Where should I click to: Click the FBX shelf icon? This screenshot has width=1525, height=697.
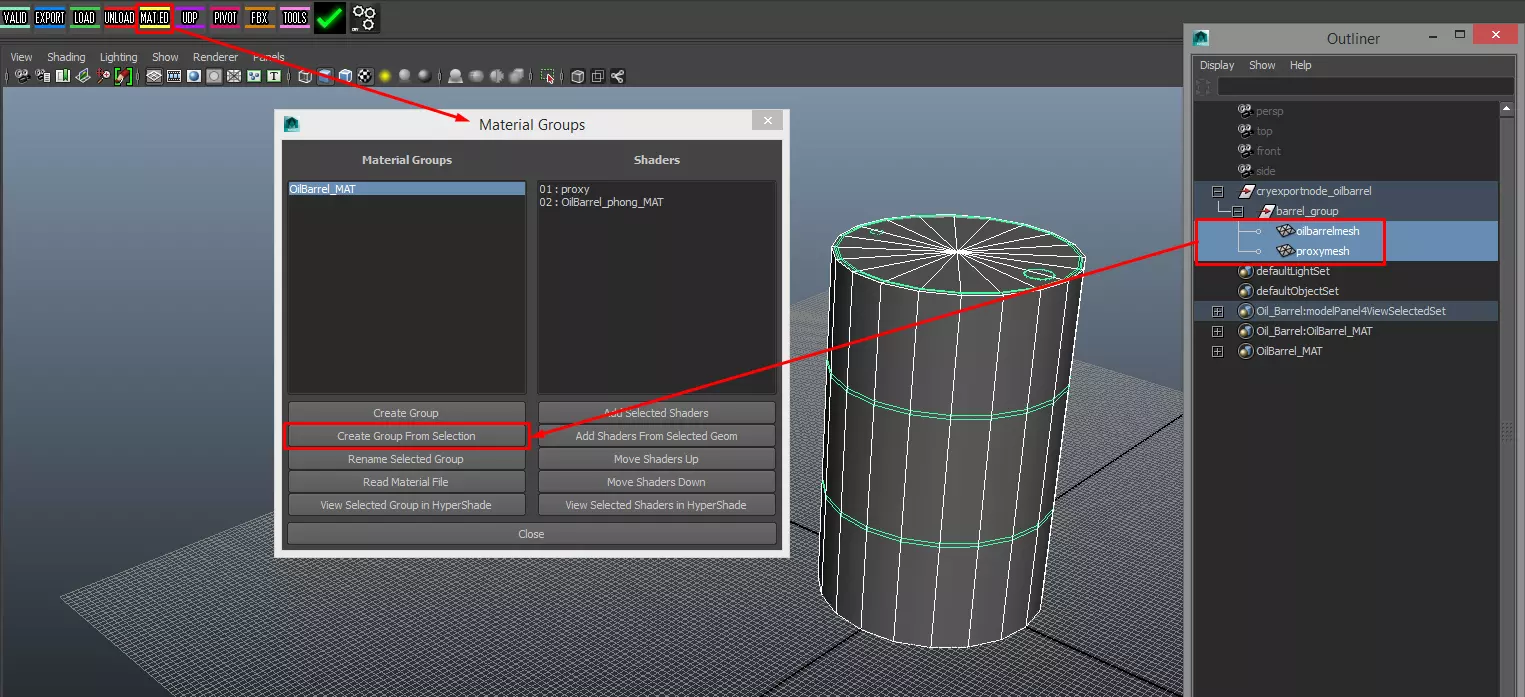260,17
